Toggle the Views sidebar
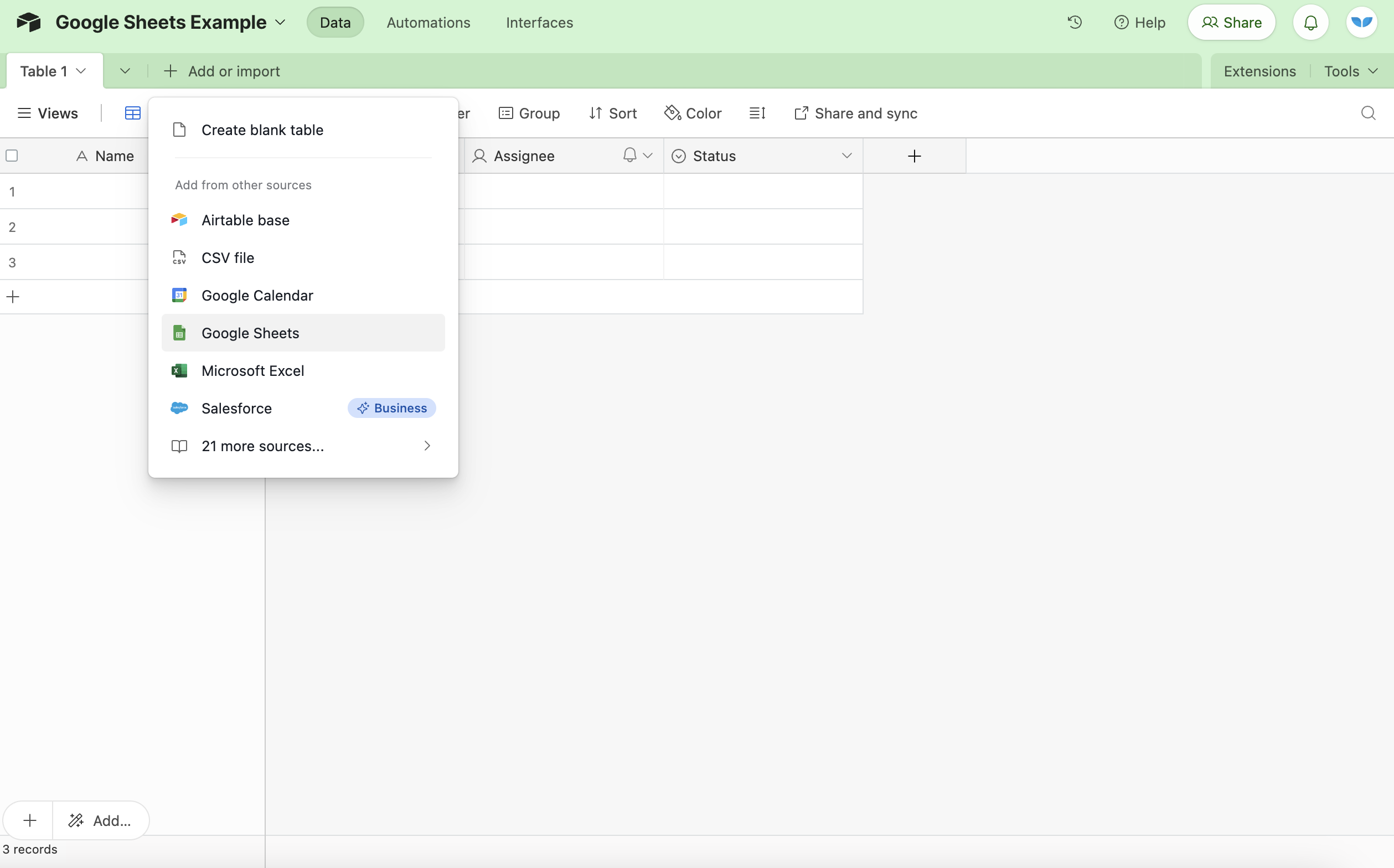Viewport: 1394px width, 868px height. (x=48, y=113)
